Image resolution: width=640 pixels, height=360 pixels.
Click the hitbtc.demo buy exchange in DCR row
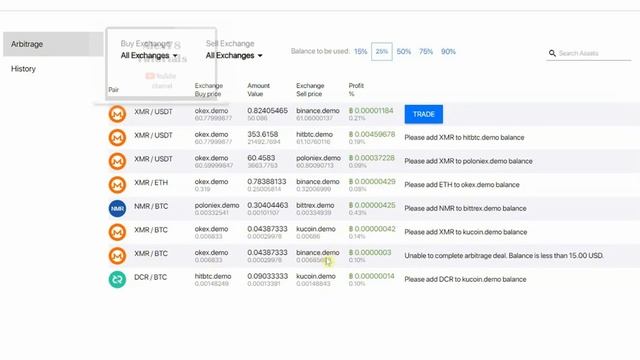[x=213, y=276]
